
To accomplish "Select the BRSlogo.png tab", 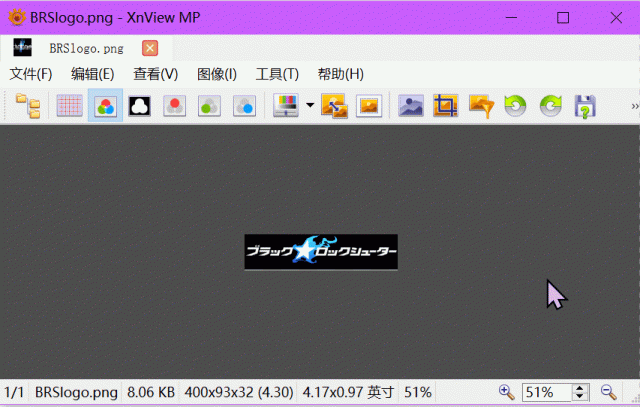I will click(86, 49).
